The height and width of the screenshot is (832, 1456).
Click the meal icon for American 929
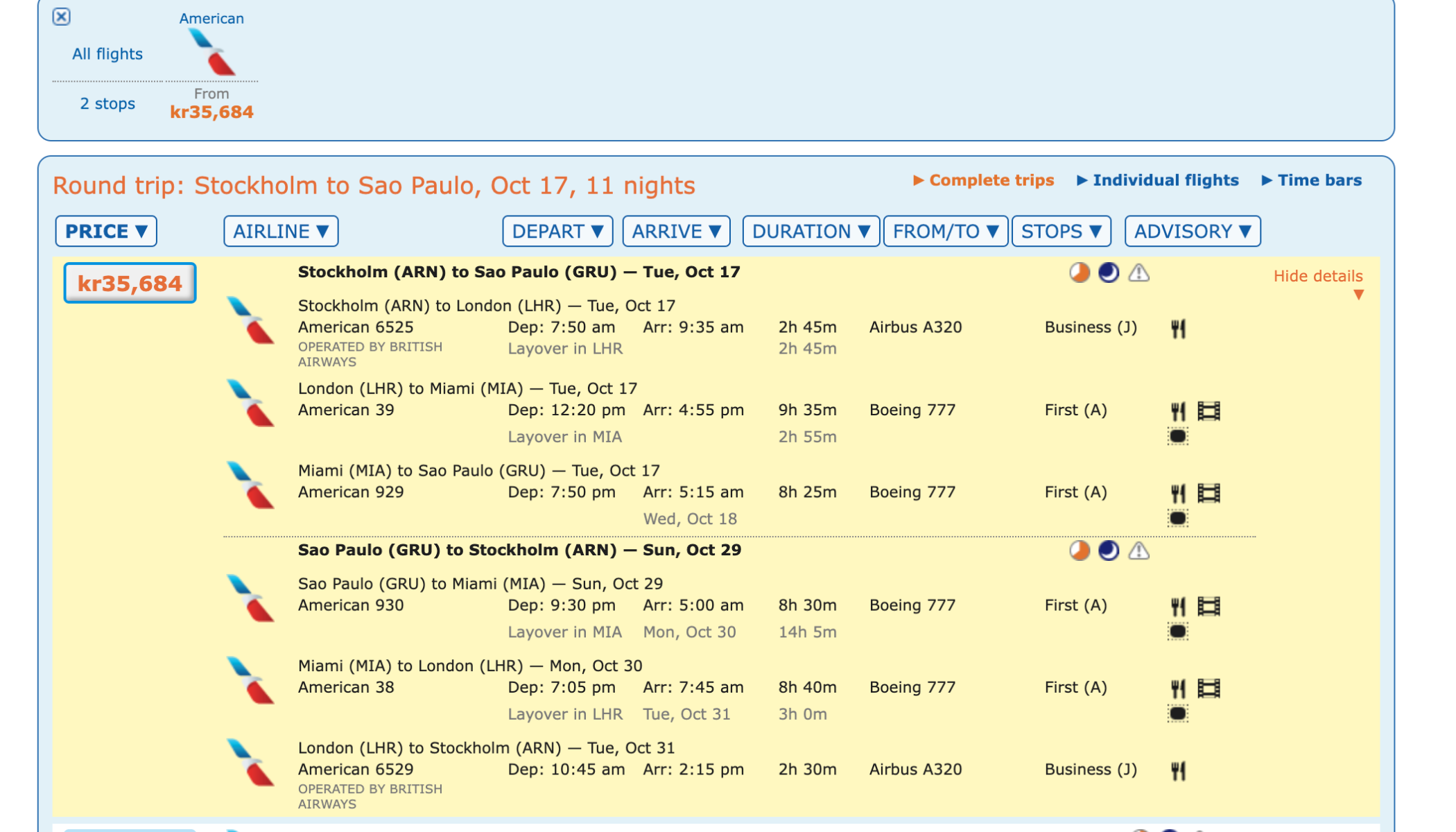(1178, 493)
